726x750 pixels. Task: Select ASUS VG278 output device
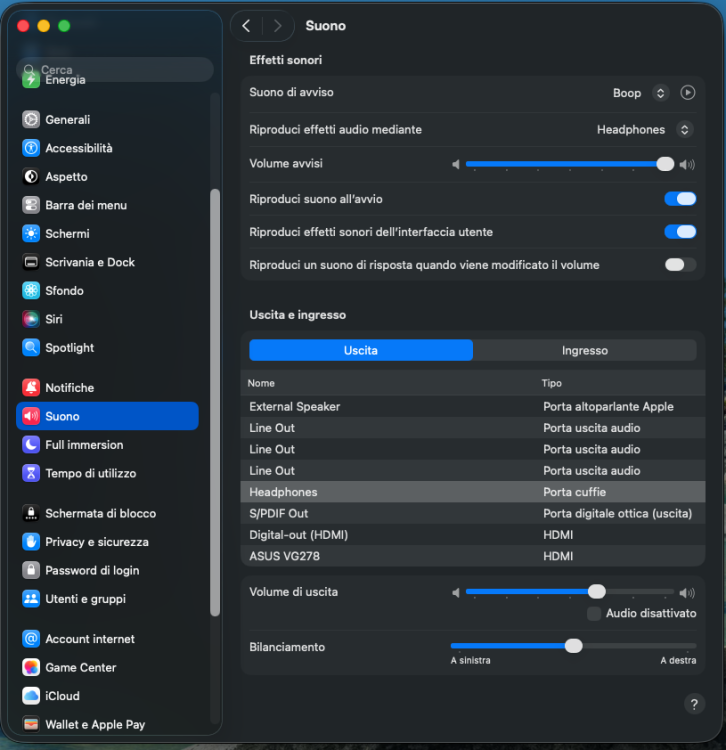473,556
